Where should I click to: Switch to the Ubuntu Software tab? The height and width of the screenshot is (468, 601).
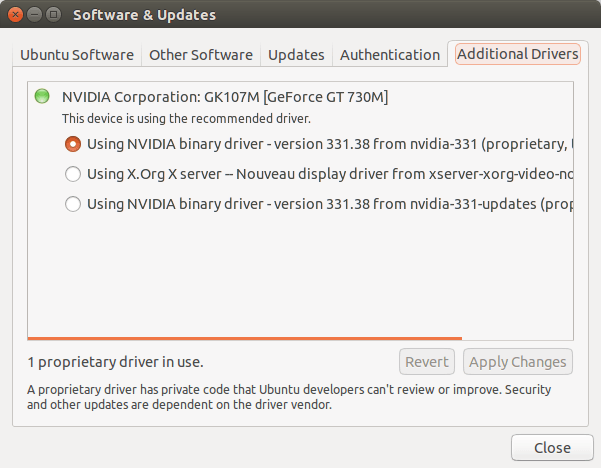point(78,55)
